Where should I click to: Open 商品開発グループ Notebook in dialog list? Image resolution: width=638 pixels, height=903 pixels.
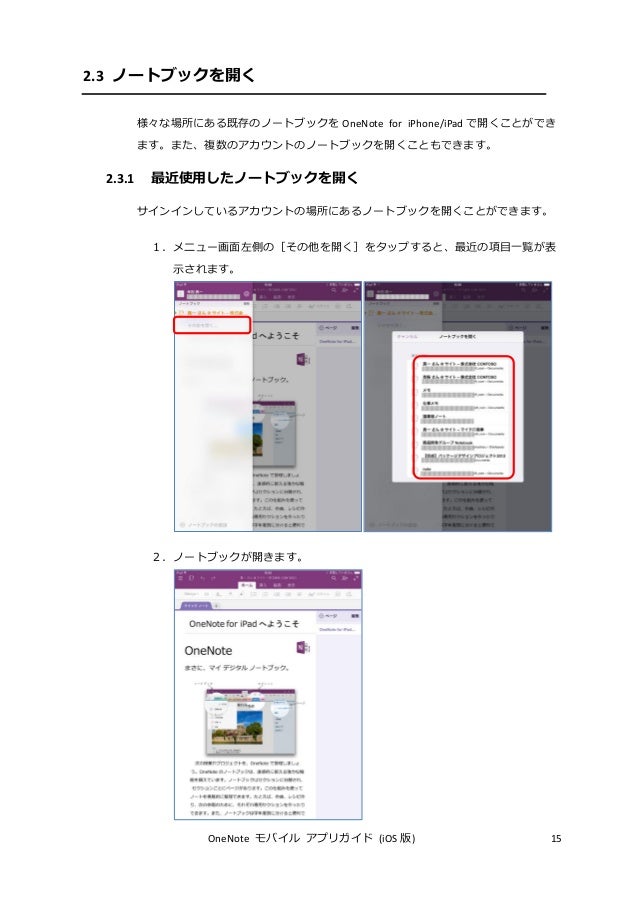coord(463,445)
